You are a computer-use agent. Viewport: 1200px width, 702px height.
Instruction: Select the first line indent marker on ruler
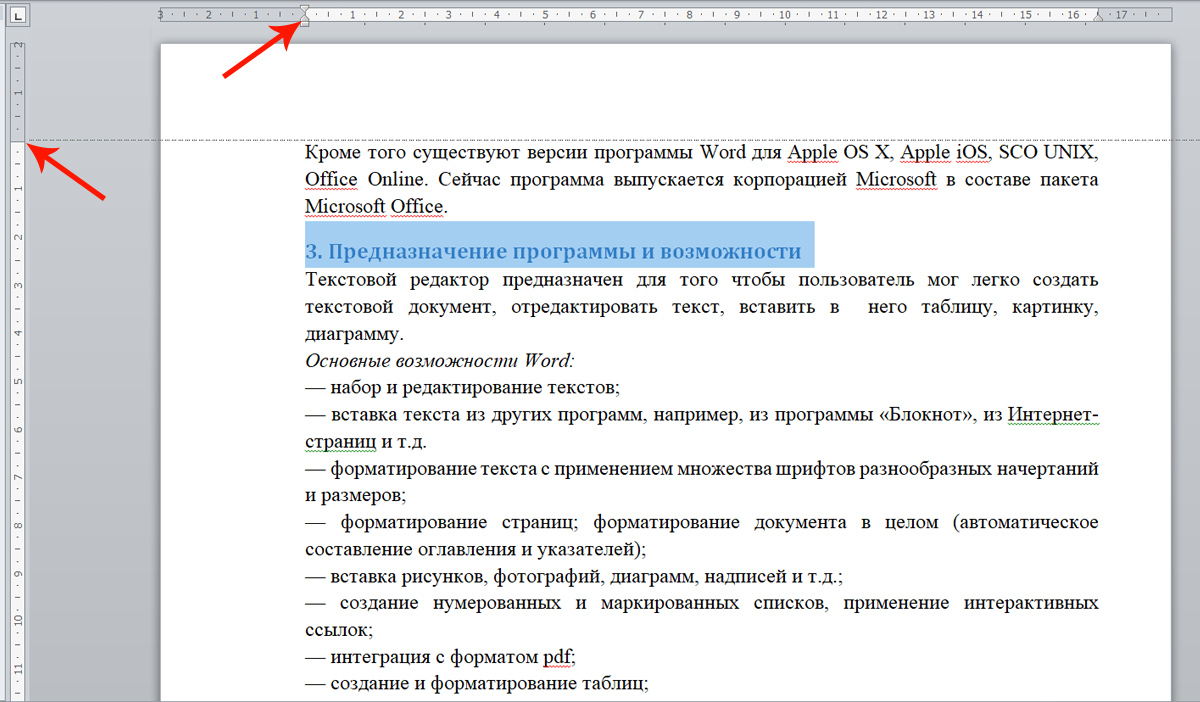tap(304, 10)
